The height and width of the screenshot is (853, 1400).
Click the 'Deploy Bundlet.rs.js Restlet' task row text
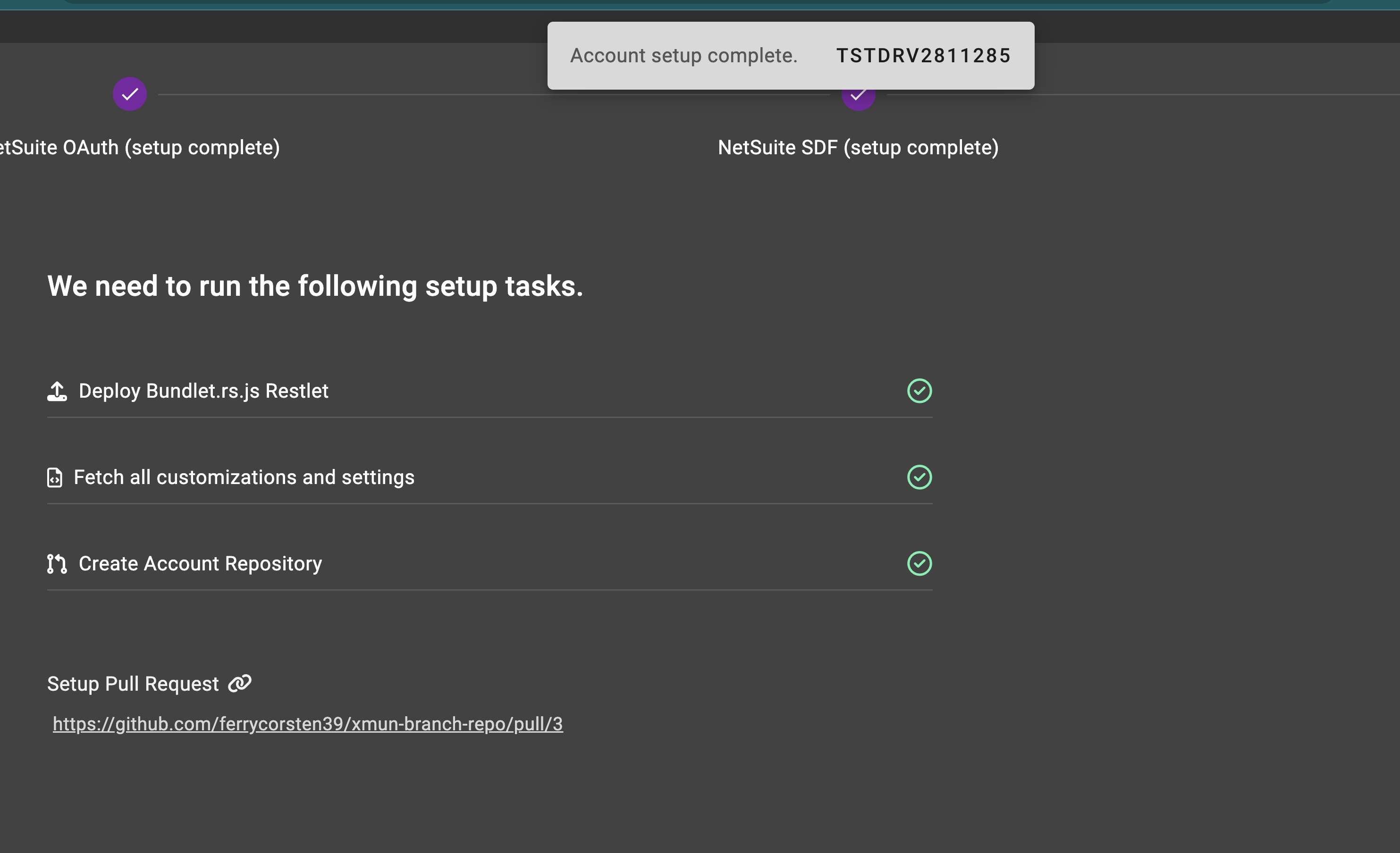tap(203, 391)
